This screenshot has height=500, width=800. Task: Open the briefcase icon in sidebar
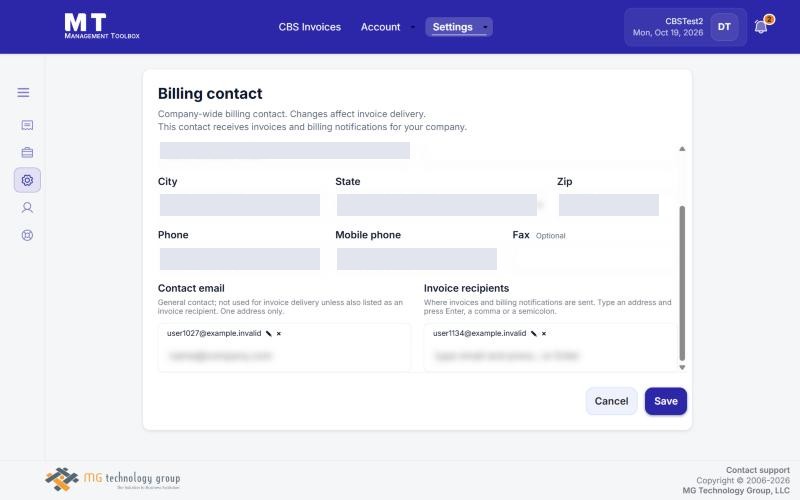[27, 153]
